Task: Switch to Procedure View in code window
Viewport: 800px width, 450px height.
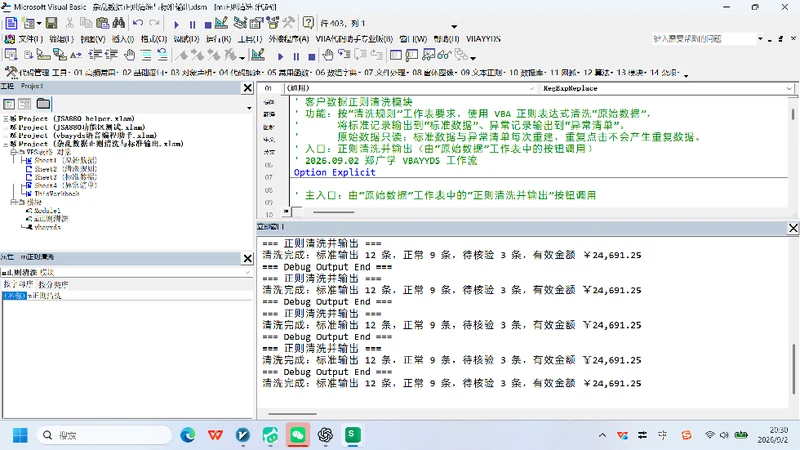Action: (287, 212)
